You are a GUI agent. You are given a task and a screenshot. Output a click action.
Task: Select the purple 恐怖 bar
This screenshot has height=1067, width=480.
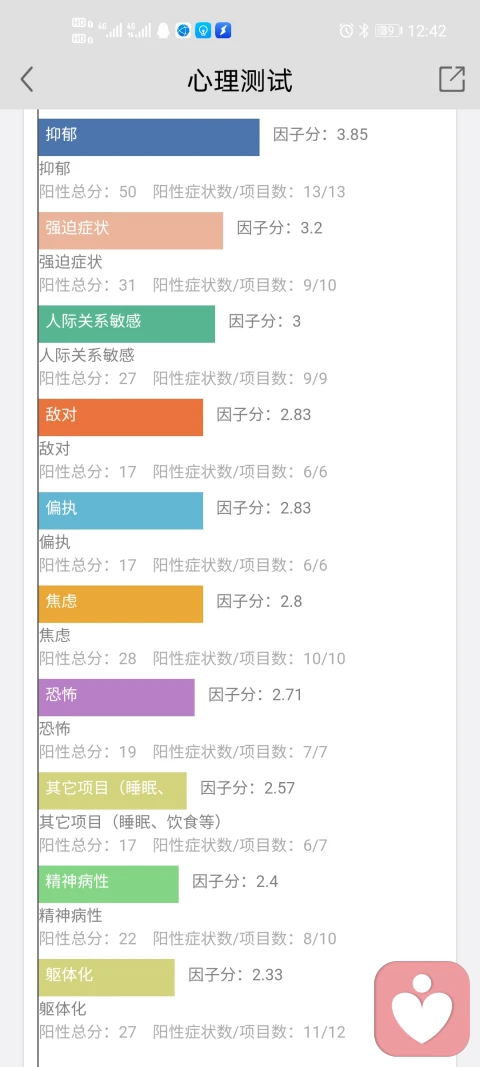point(116,697)
